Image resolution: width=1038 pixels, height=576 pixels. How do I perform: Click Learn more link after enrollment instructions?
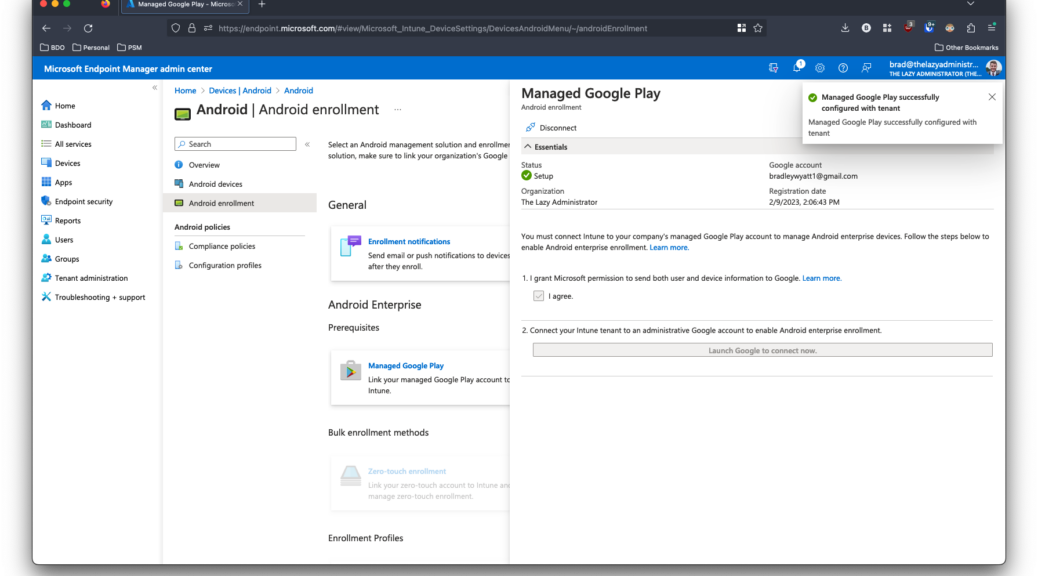[x=669, y=248]
